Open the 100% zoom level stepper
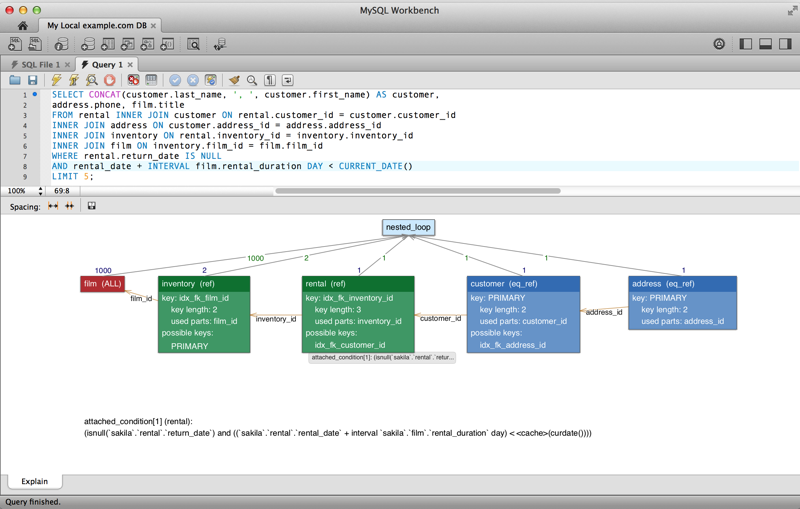This screenshot has width=800, height=509. coord(40,190)
